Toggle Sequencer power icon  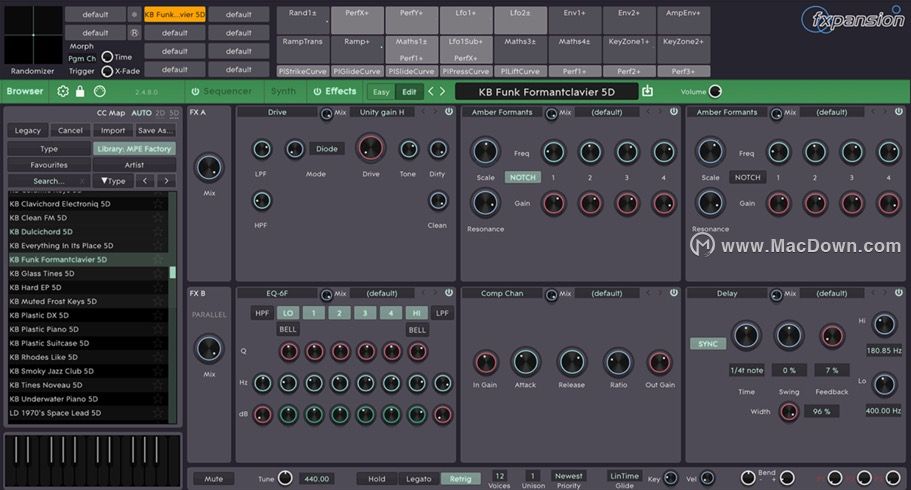[x=195, y=91]
